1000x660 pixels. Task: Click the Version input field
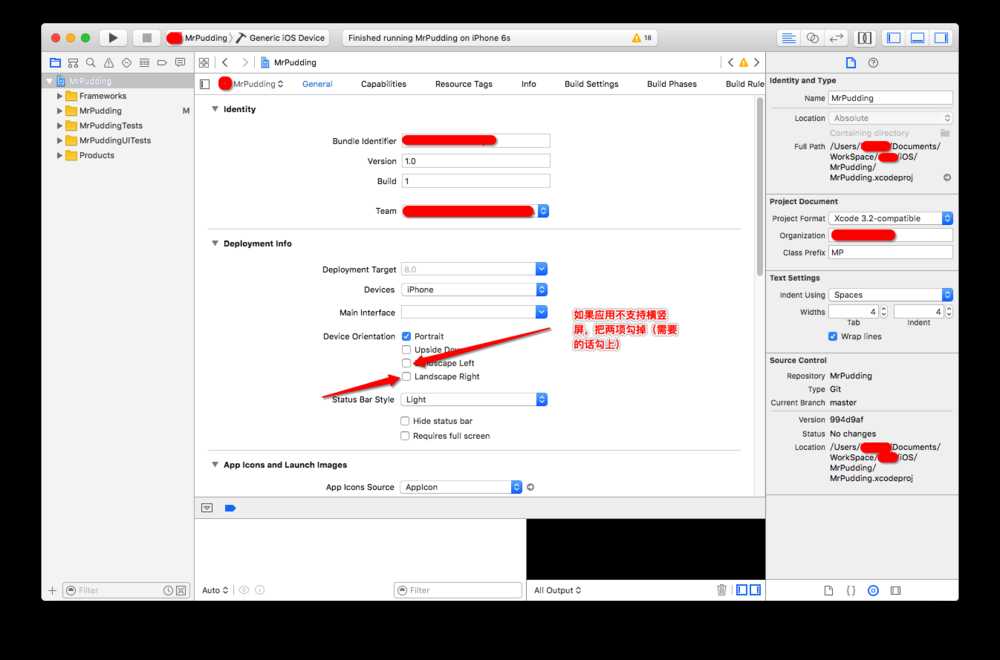click(476, 161)
